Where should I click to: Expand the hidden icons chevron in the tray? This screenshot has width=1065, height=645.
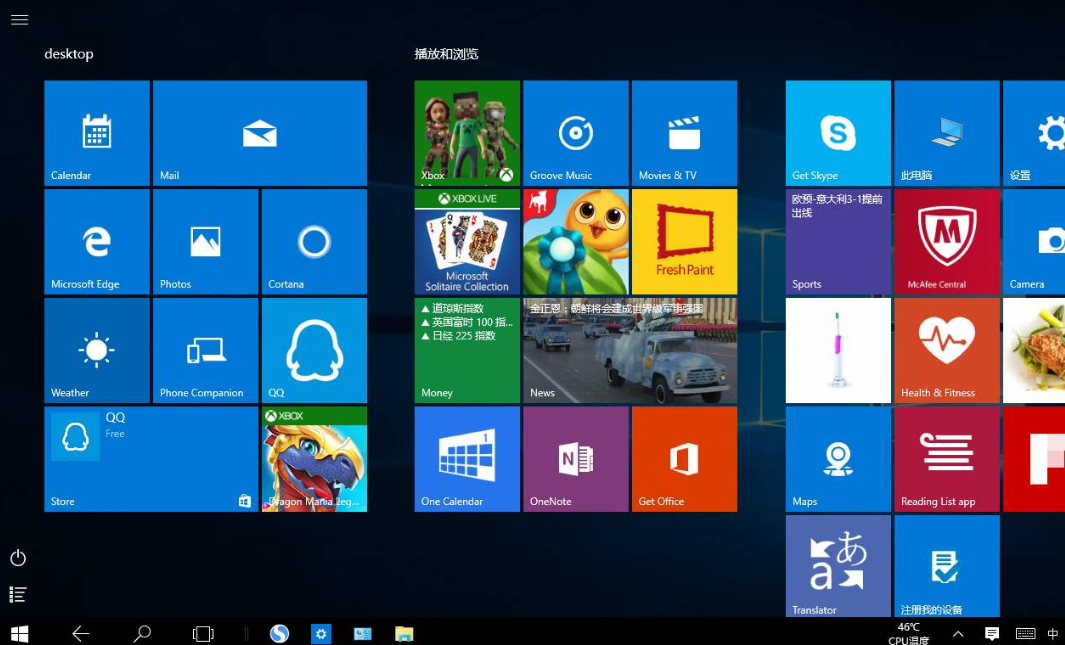pyautogui.click(x=957, y=633)
